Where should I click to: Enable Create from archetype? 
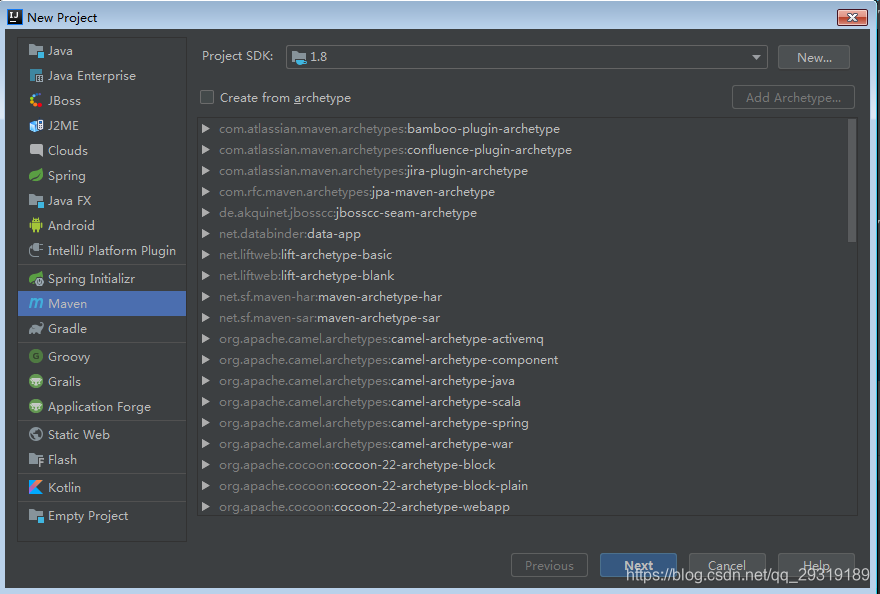click(x=206, y=98)
